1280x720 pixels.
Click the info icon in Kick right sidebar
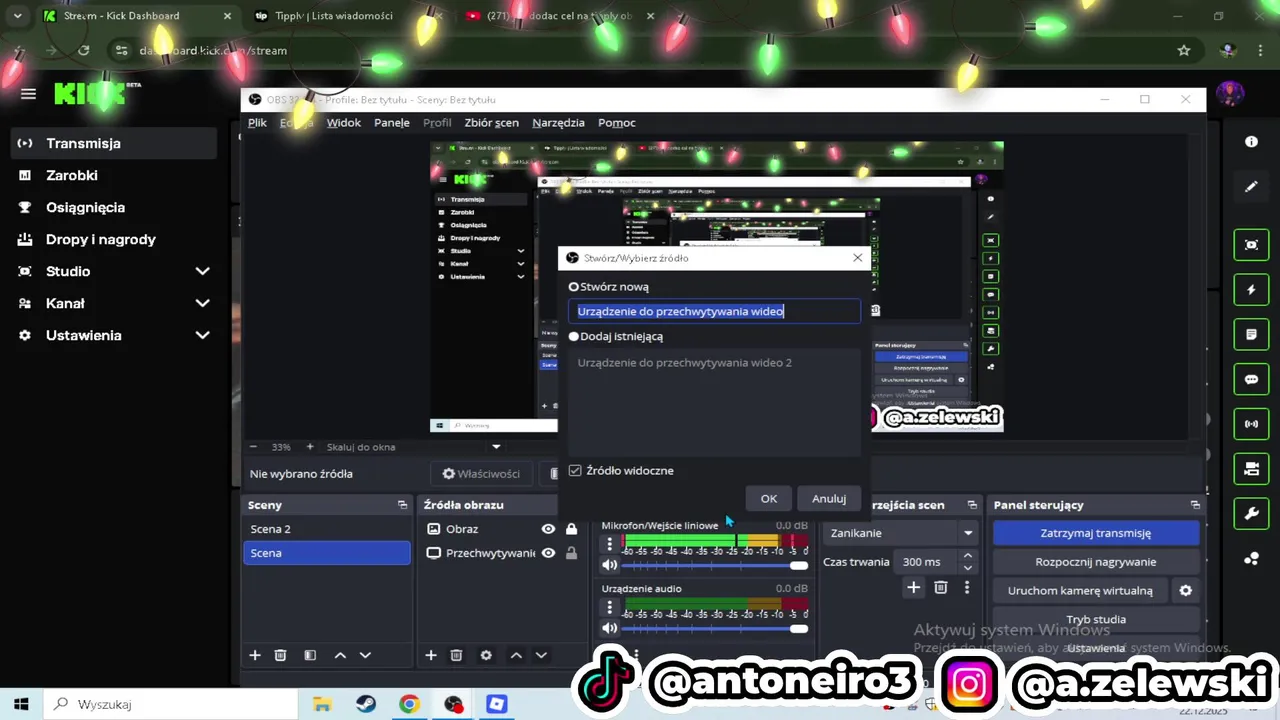tap(1251, 142)
